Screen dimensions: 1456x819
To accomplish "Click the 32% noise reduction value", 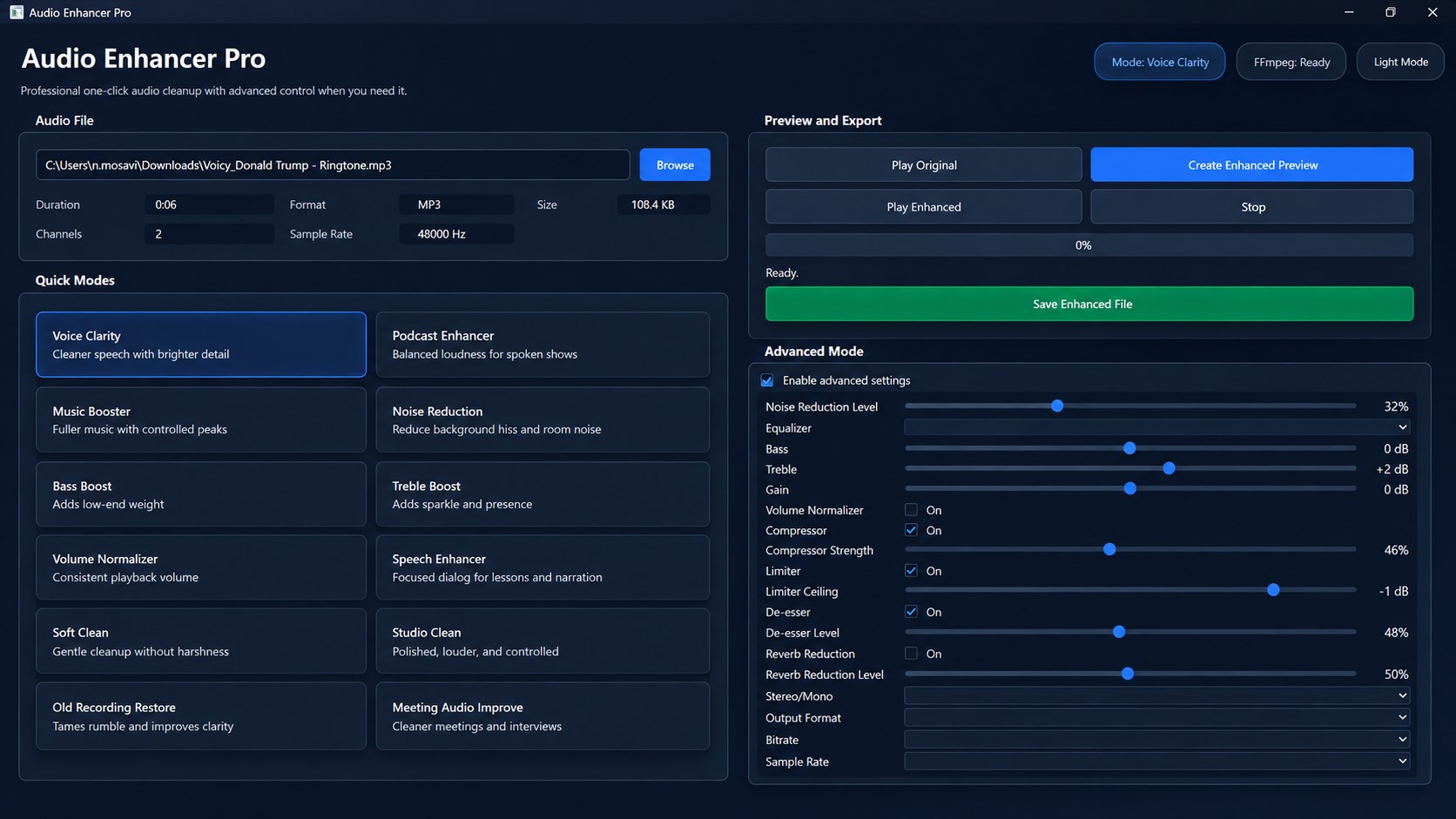I will (1396, 406).
